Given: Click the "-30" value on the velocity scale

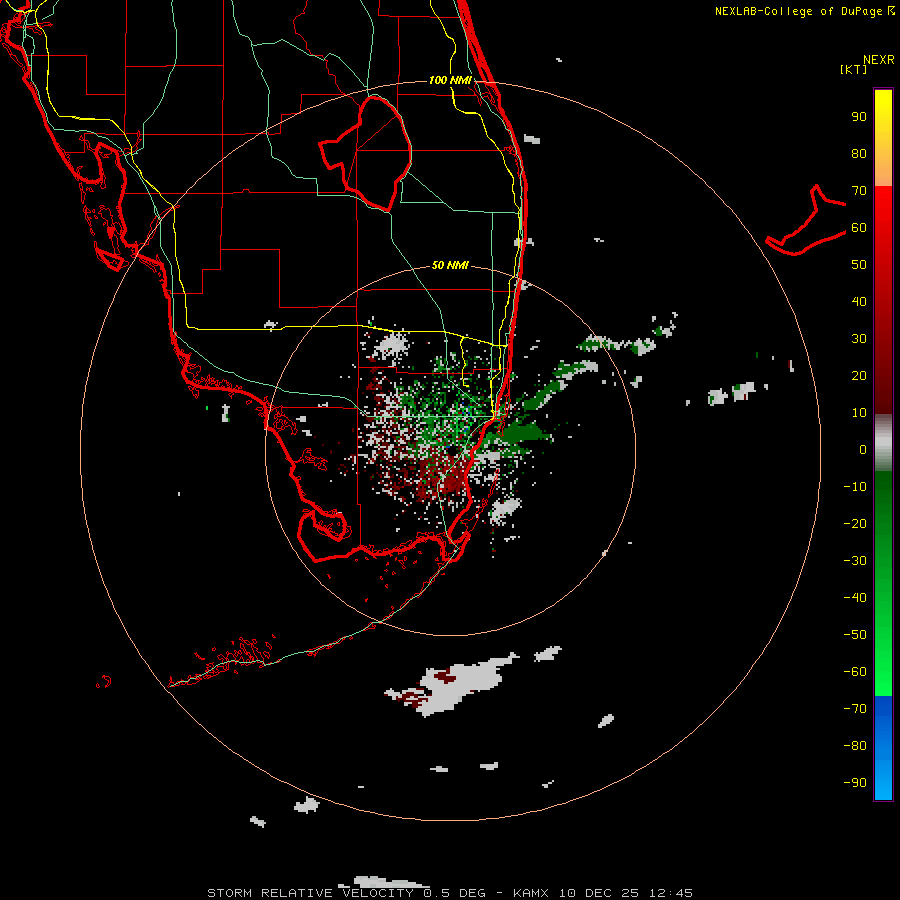Looking at the screenshot, I should [x=855, y=561].
